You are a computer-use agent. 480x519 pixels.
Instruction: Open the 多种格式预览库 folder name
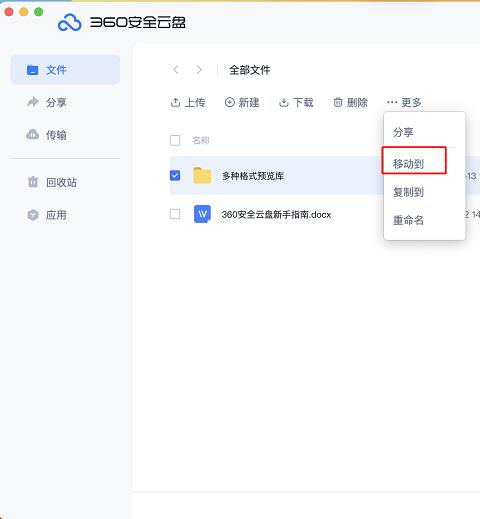(x=253, y=176)
